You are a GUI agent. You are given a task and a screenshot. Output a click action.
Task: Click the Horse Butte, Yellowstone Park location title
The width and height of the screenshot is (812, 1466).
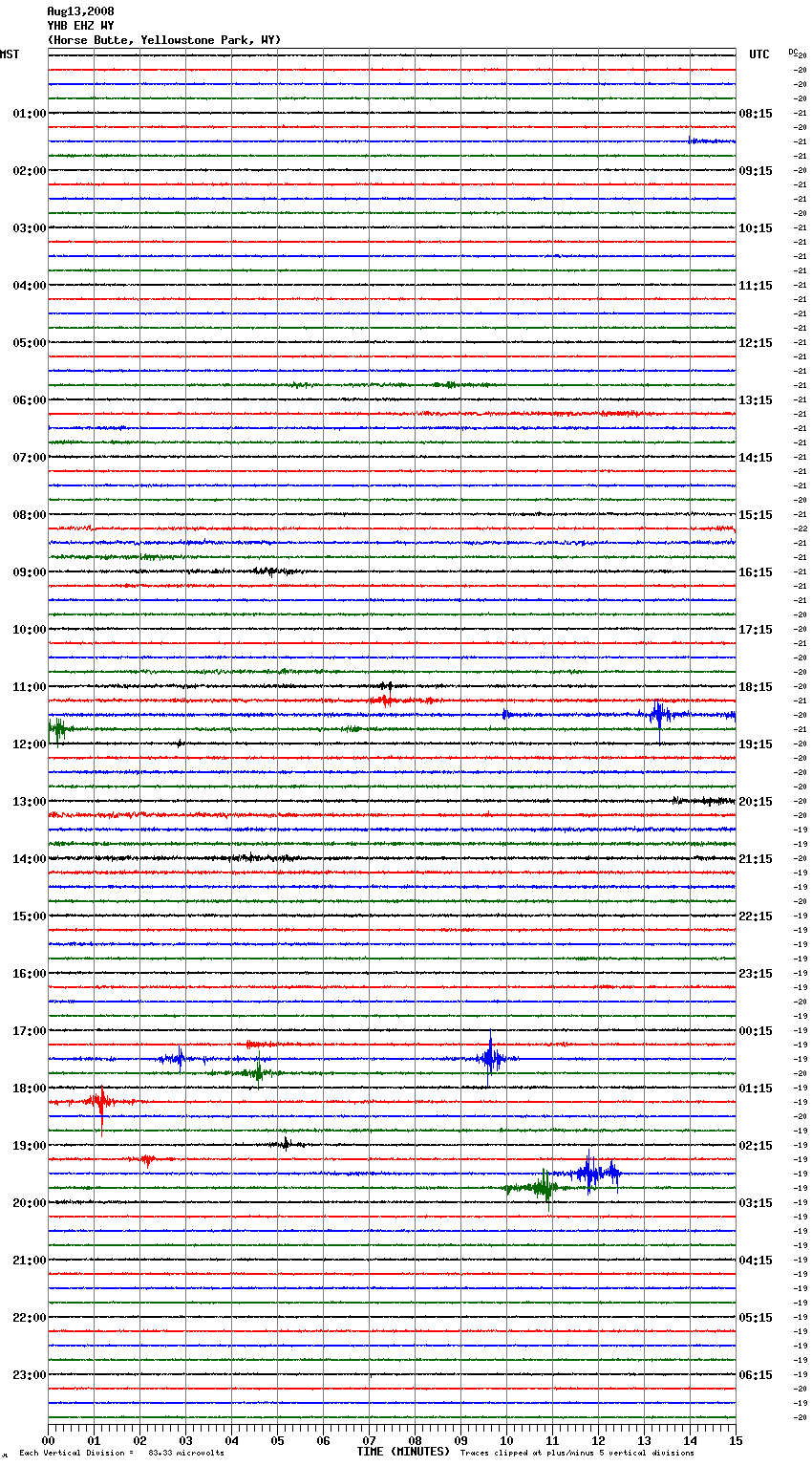click(x=163, y=40)
